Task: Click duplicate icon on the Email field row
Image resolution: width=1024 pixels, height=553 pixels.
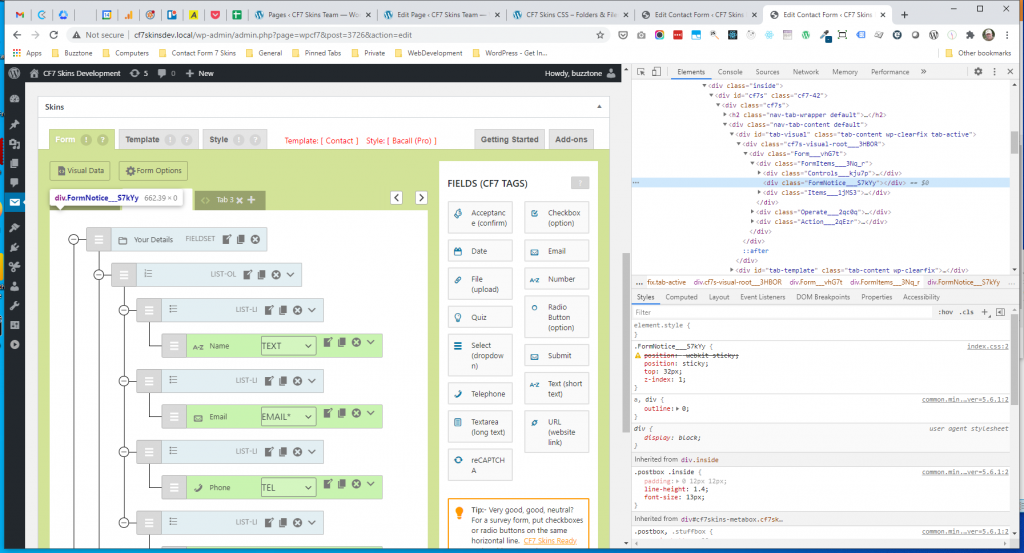Action: [341, 415]
